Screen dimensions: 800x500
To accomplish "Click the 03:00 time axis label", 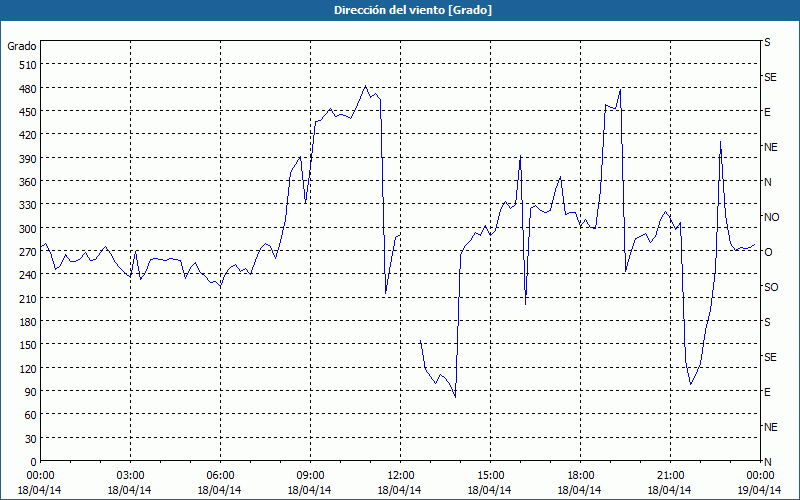I will (x=130, y=476).
